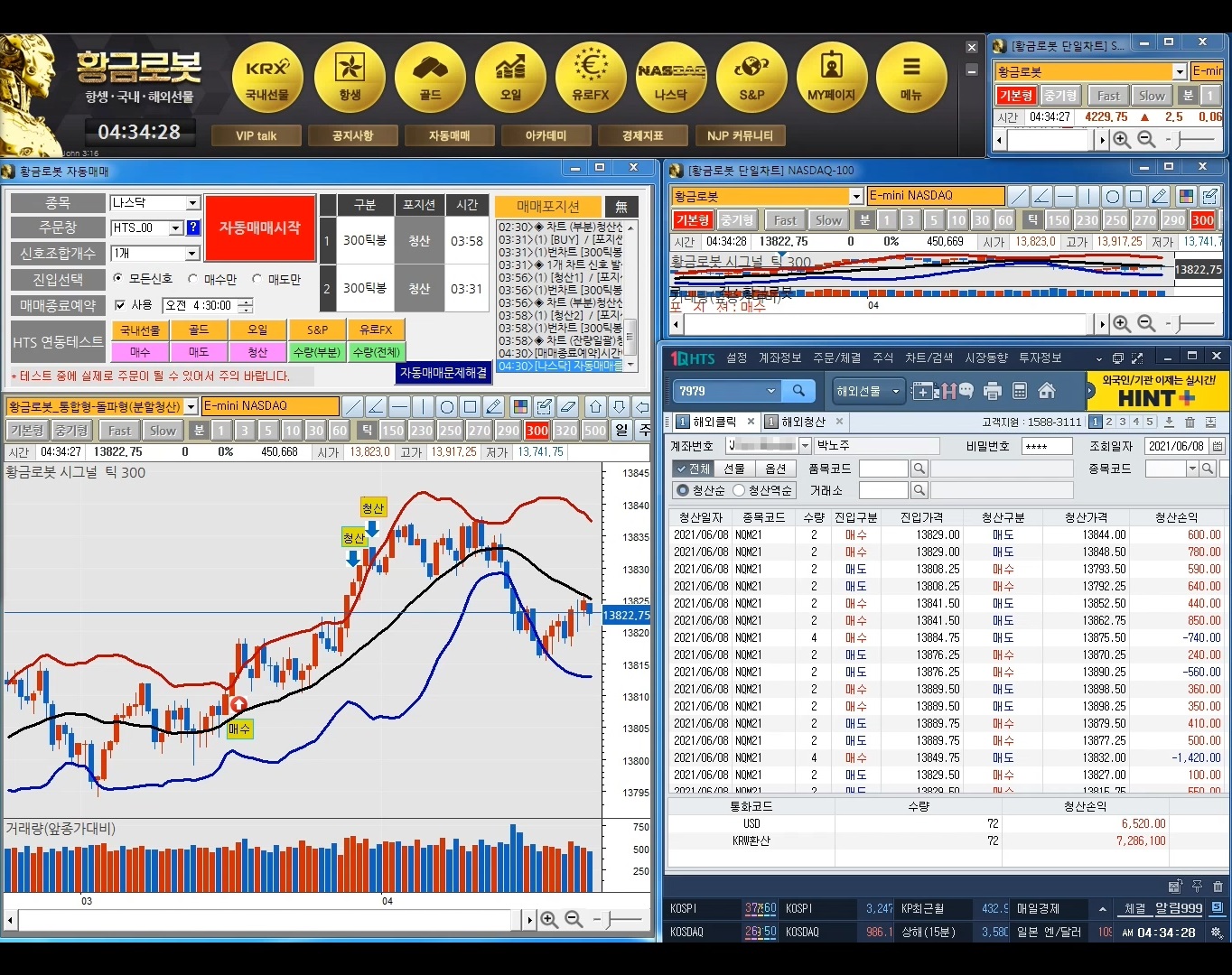Image resolution: width=1232 pixels, height=975 pixels.
Task: Toggle the 옵션 filter button in HTS
Action: tap(776, 469)
